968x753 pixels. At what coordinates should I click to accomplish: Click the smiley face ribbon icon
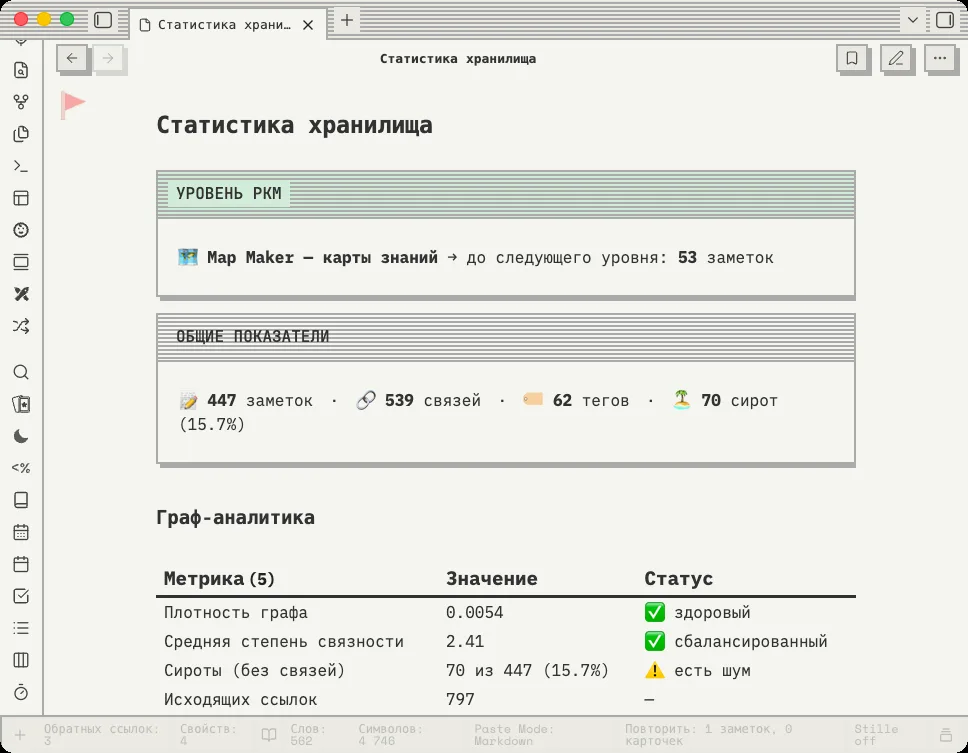pyautogui.click(x=21, y=230)
